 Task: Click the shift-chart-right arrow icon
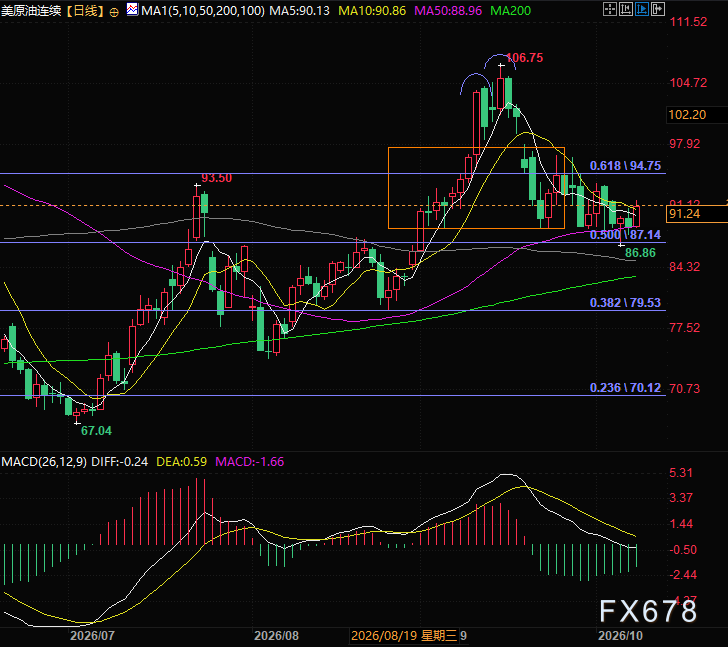(x=658, y=9)
